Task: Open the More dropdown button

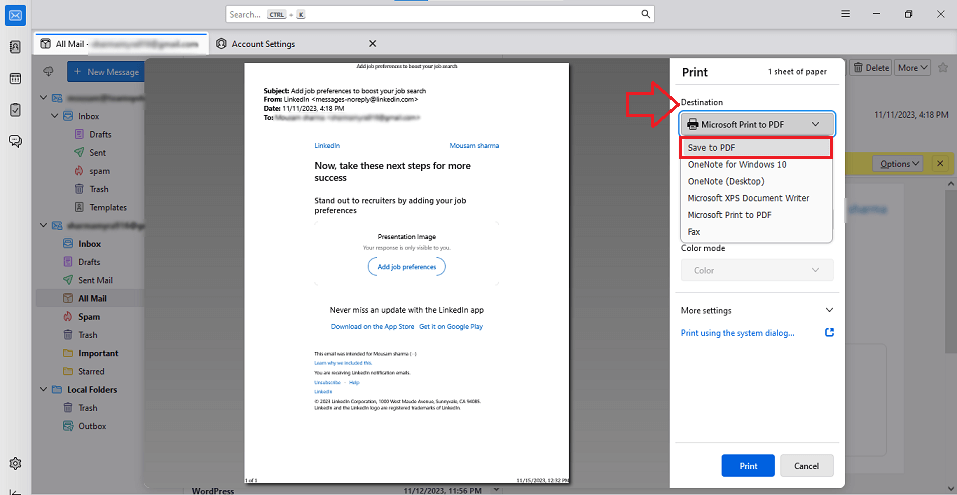Action: click(x=912, y=67)
